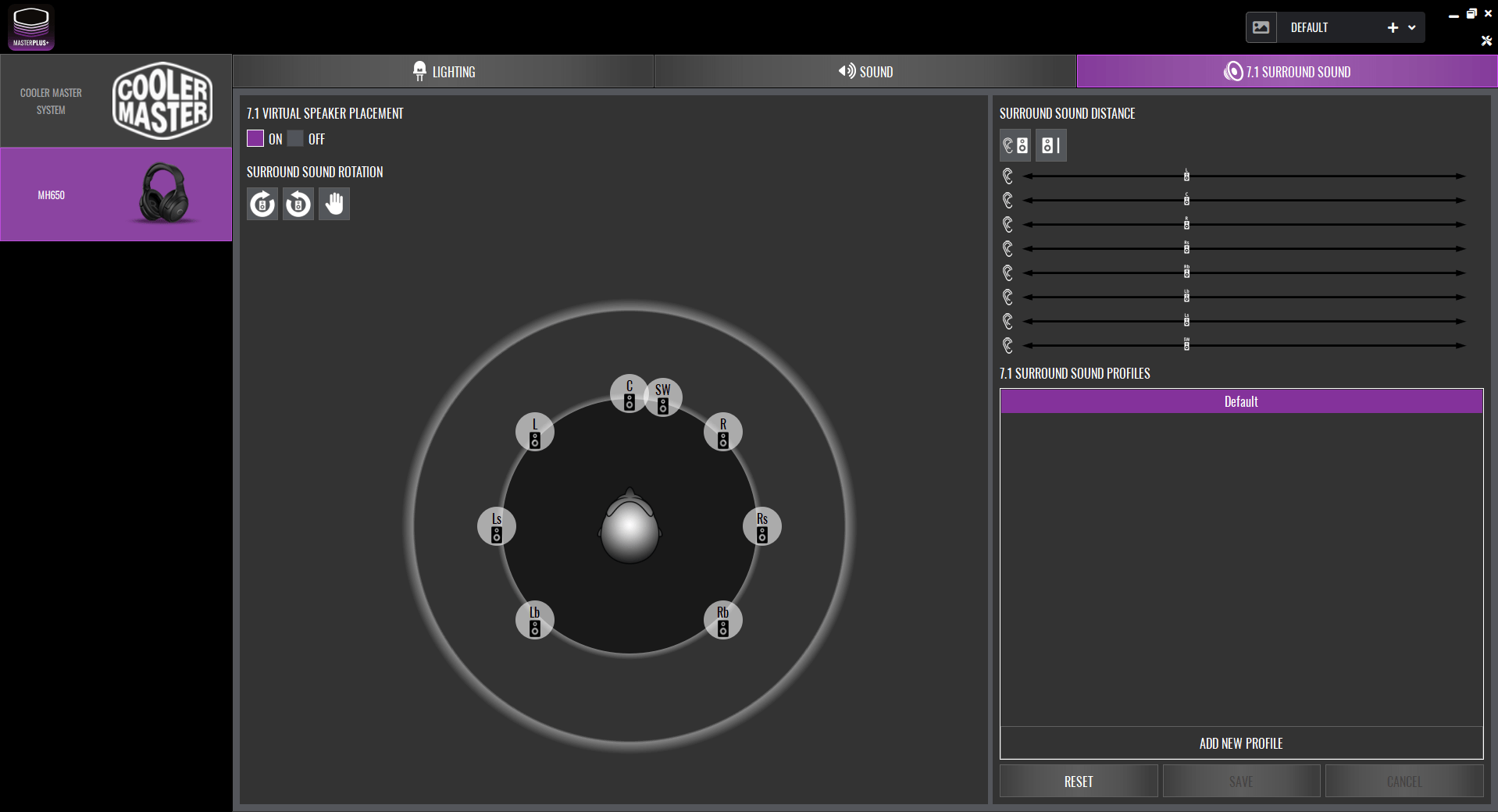Switch to the Lighting tab

pos(443,72)
